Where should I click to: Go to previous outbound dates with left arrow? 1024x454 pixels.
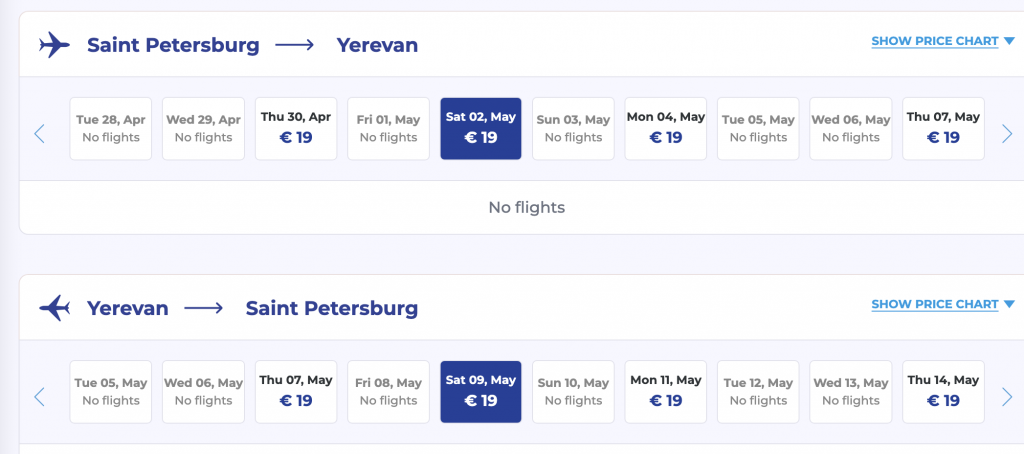[40, 133]
